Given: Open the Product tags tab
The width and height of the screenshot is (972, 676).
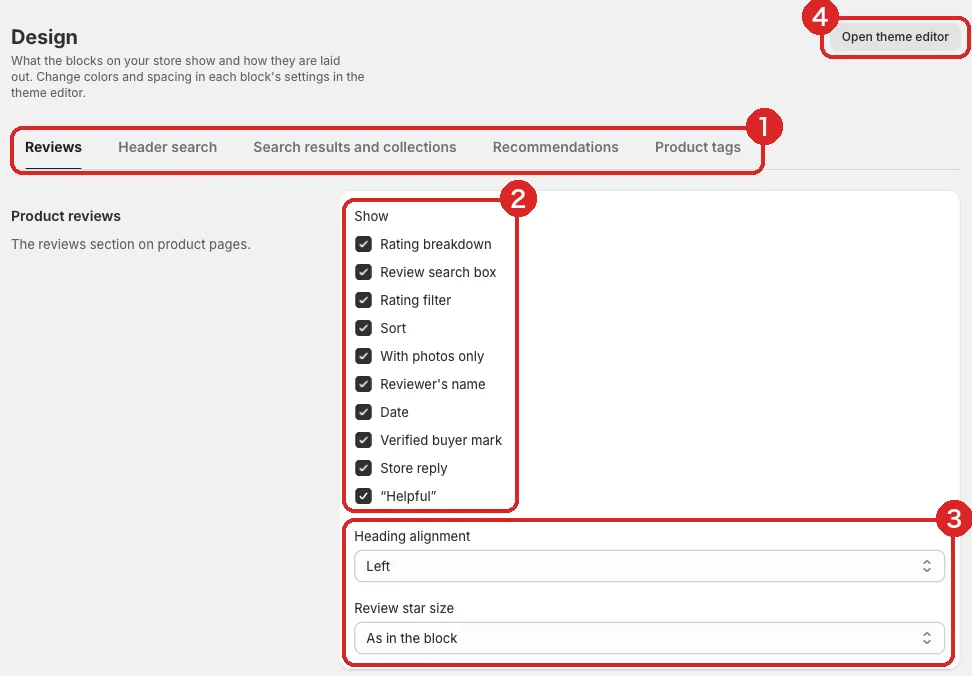Looking at the screenshot, I should click(697, 147).
